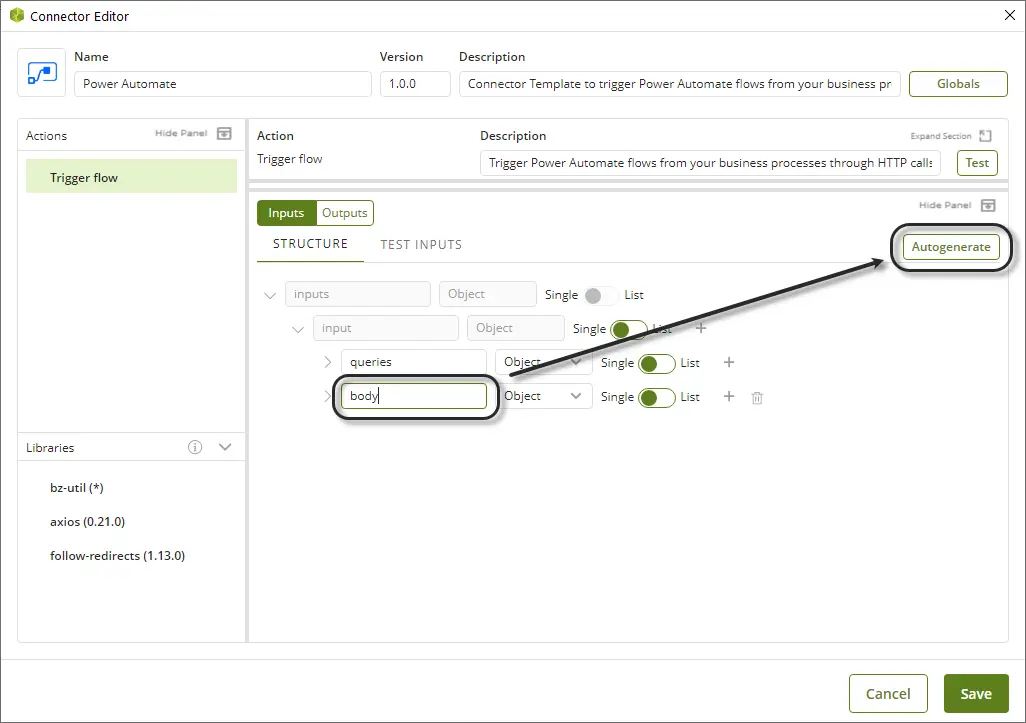This screenshot has width=1026, height=723.
Task: Click the Power Automate connector icon
Action: pyautogui.click(x=42, y=73)
